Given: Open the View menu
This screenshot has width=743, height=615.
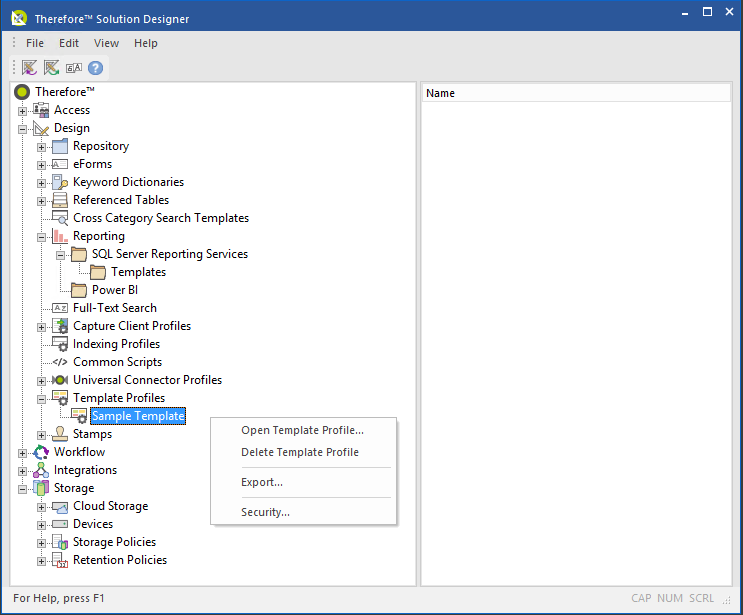Looking at the screenshot, I should (106, 43).
